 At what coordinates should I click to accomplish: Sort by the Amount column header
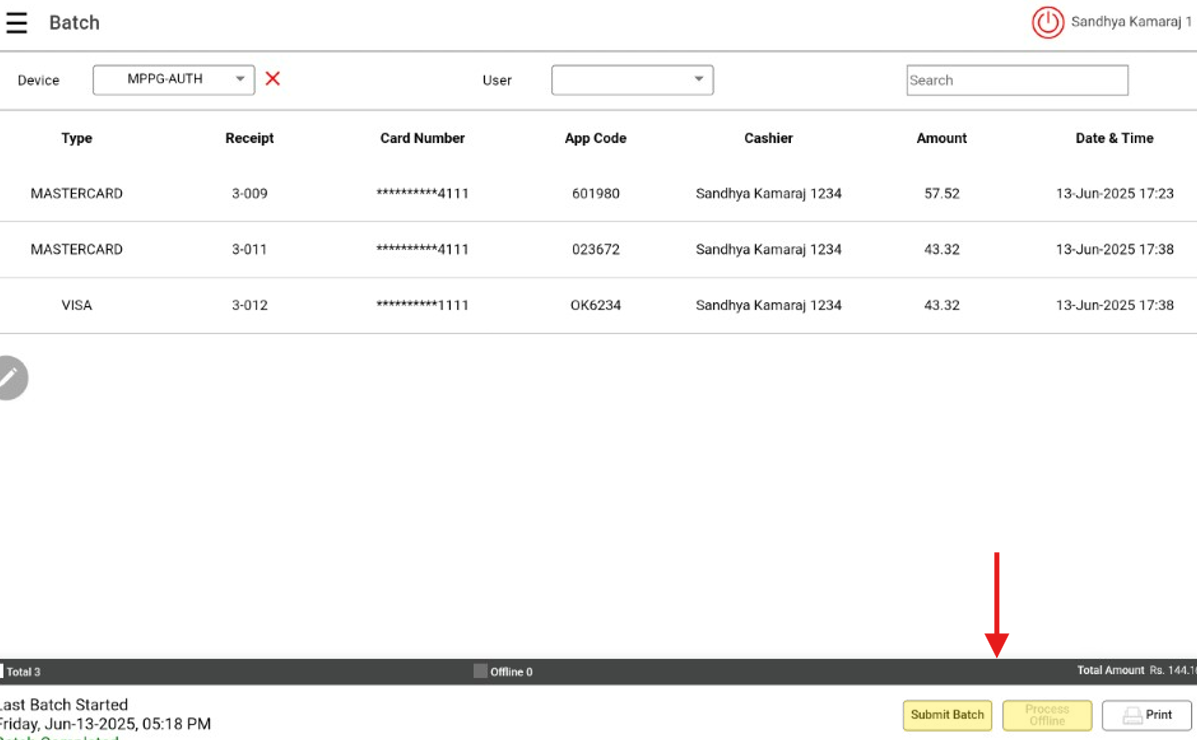pos(941,138)
